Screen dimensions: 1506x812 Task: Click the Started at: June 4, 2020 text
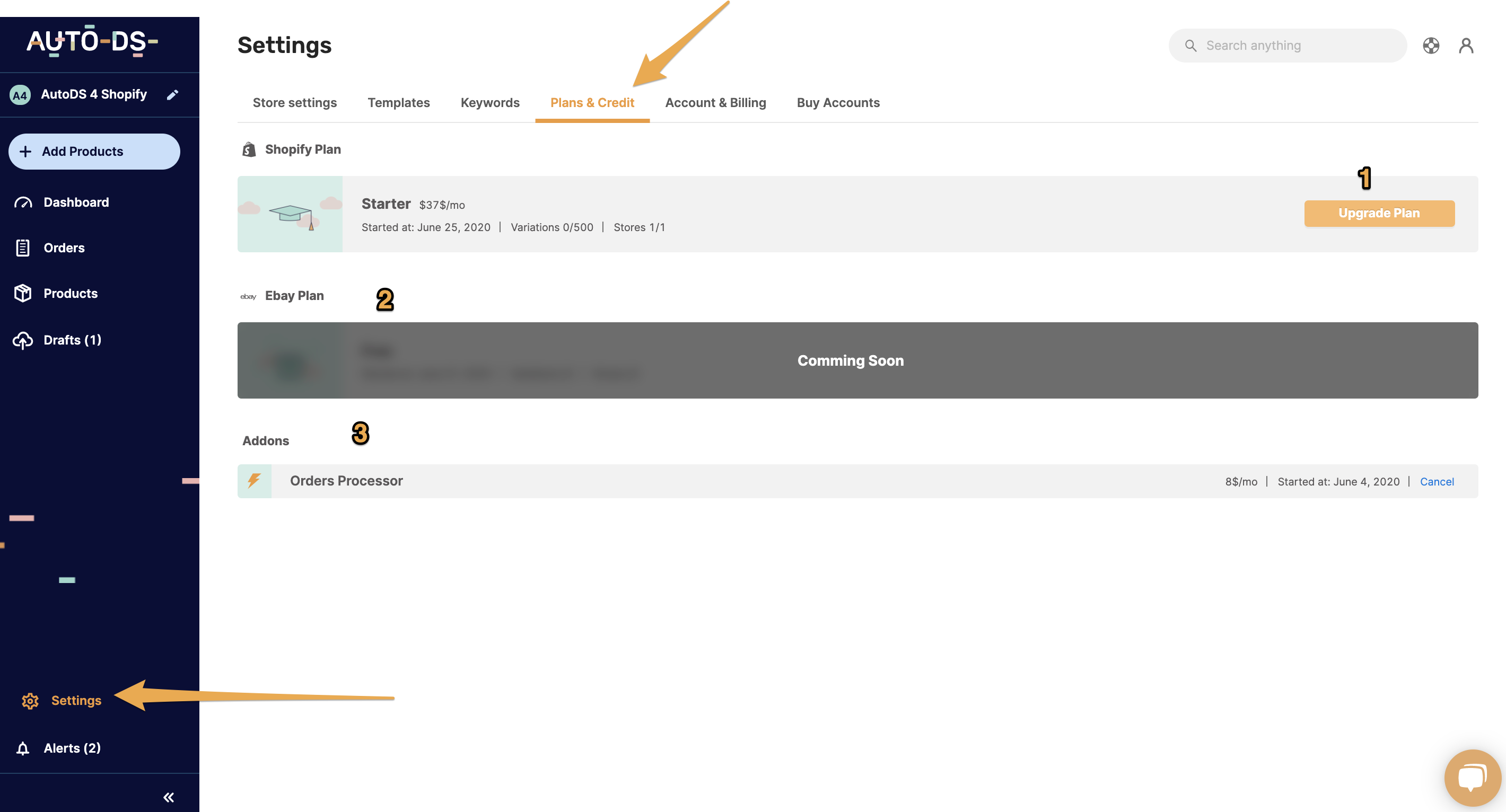coord(1338,482)
